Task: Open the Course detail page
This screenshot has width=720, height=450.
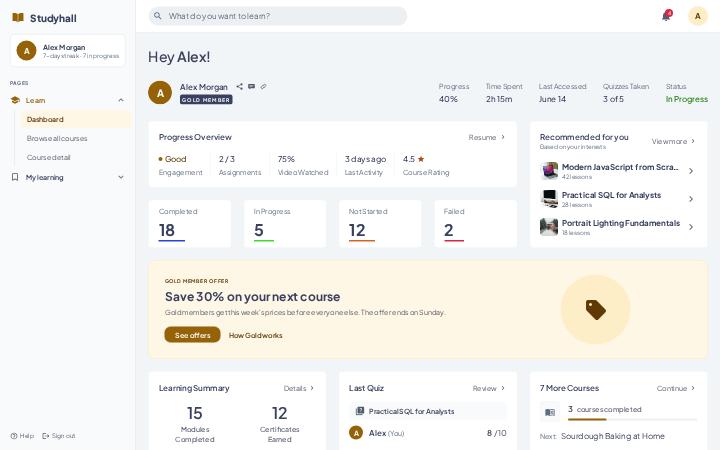Action: click(x=48, y=157)
